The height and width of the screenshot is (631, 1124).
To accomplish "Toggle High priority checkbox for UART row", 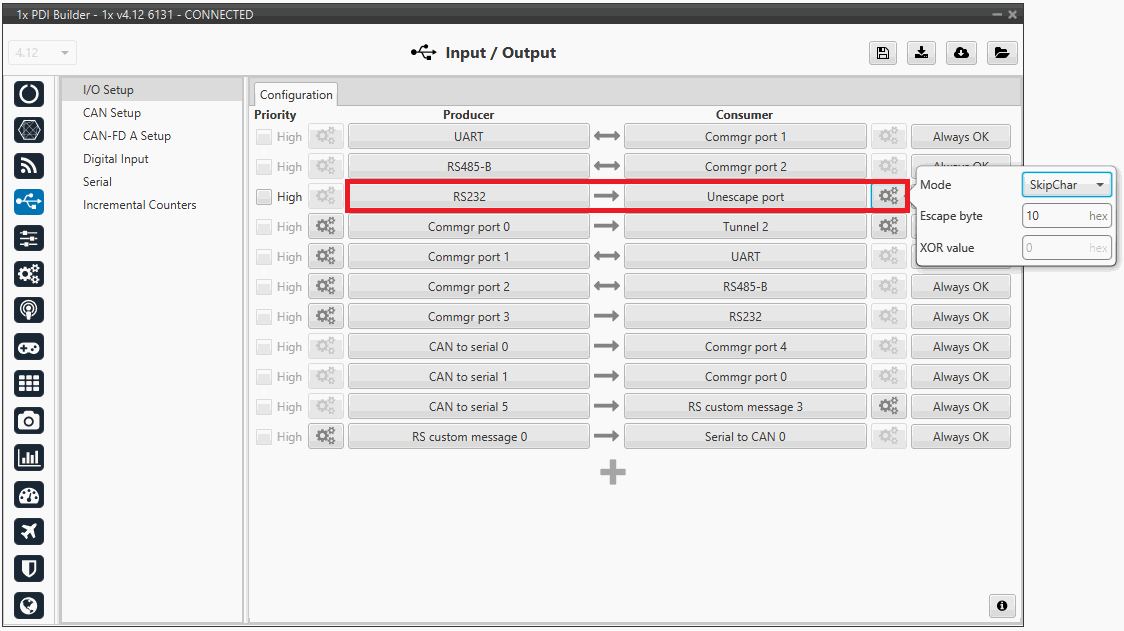I will click(264, 137).
